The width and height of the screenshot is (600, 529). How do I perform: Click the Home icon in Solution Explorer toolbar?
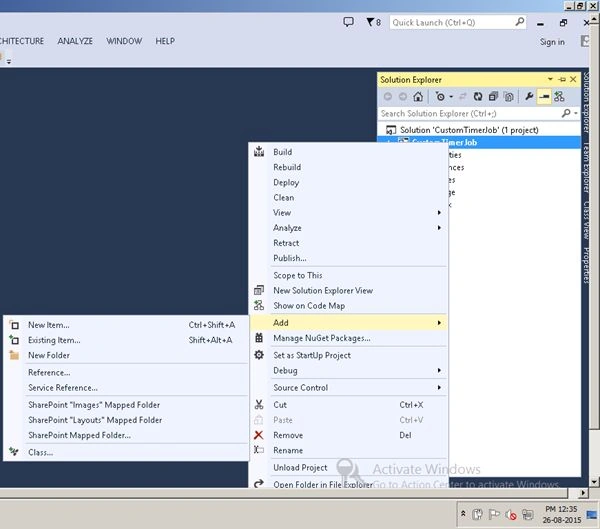[418, 96]
